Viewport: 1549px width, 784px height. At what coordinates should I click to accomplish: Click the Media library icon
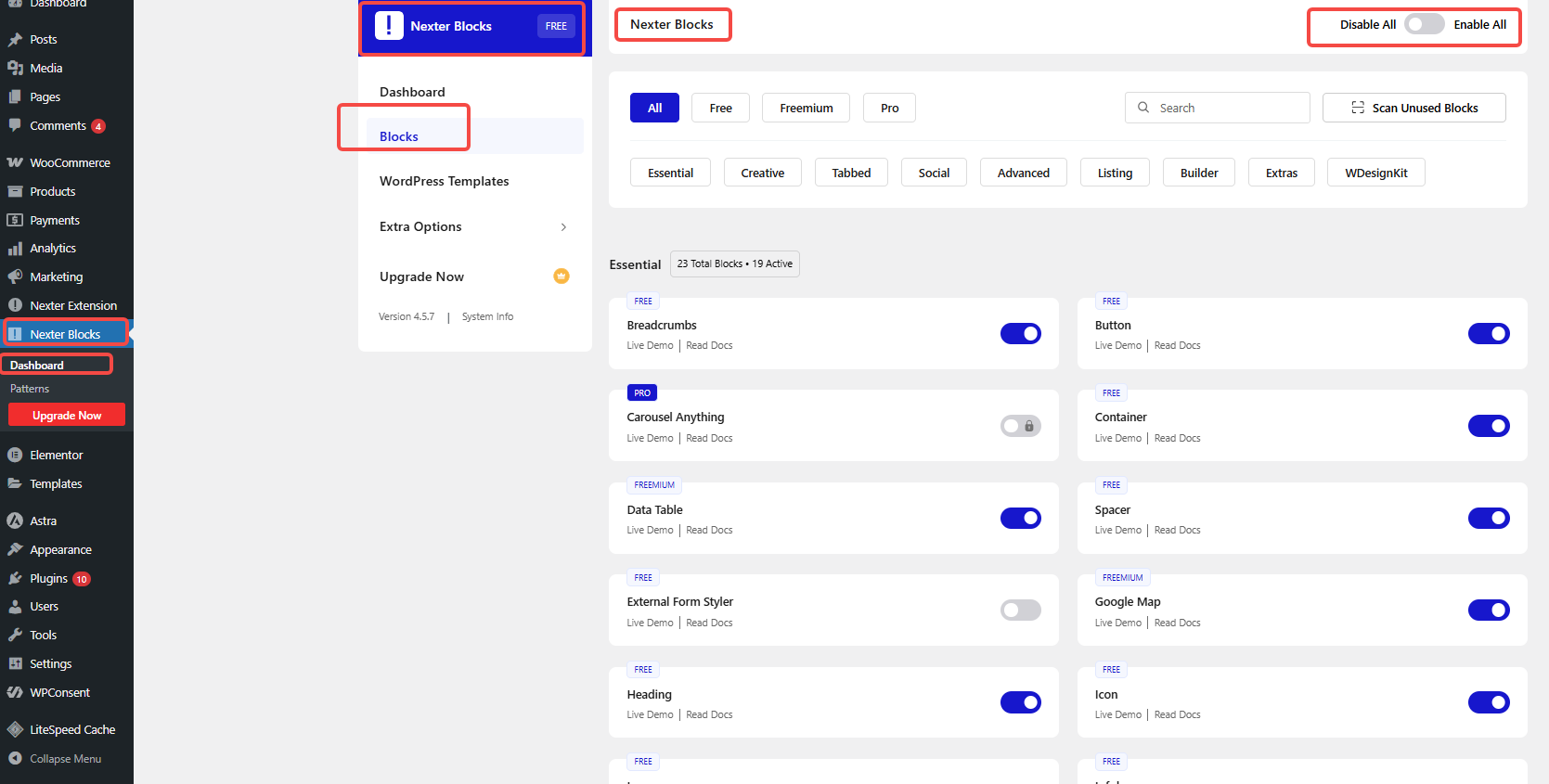click(15, 68)
